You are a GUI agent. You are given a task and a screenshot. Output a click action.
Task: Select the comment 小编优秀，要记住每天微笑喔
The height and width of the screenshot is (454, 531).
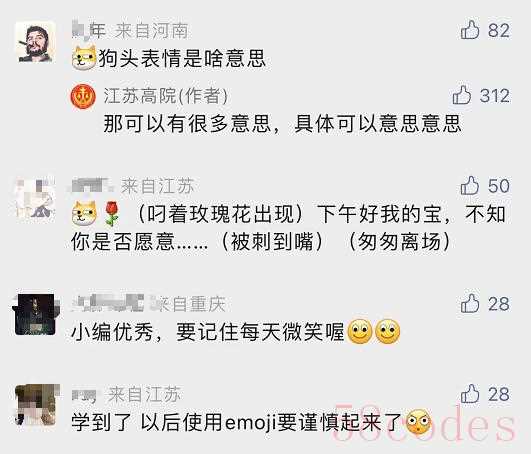[x=207, y=332]
